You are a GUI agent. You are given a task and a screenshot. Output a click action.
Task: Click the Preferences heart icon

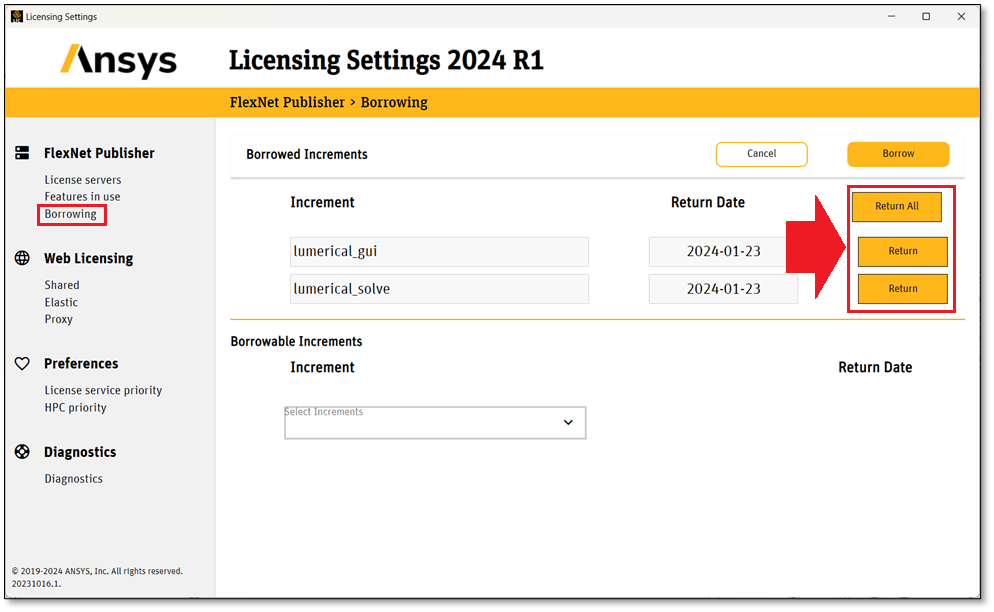tap(22, 363)
